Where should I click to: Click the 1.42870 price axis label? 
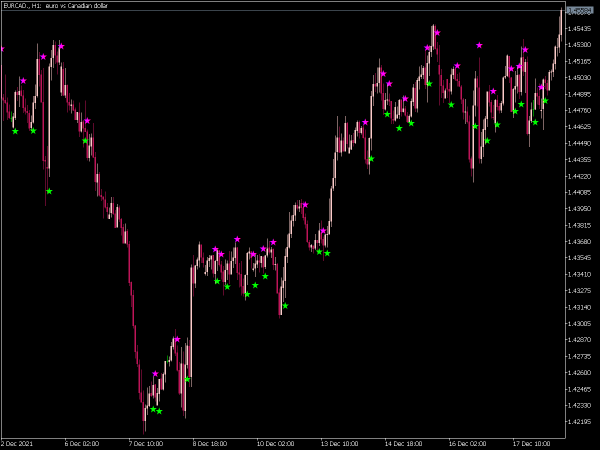pyautogui.click(x=580, y=340)
